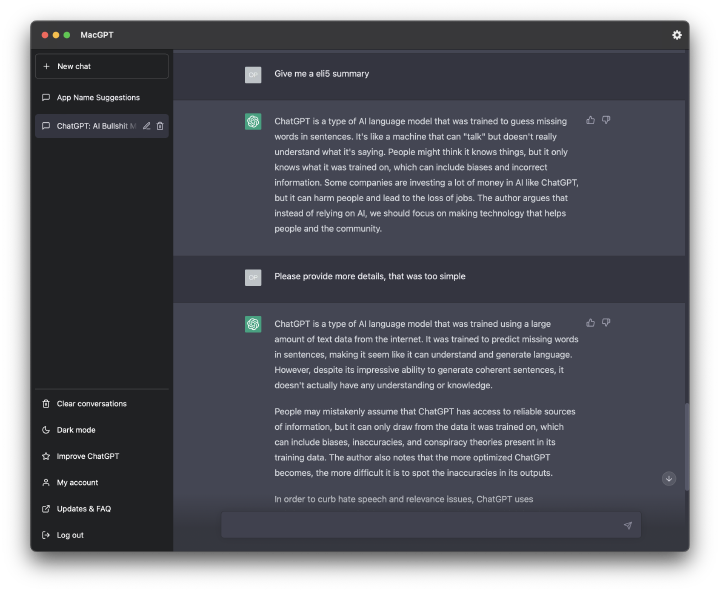Open Improve ChatGPT option

[x=102, y=456]
